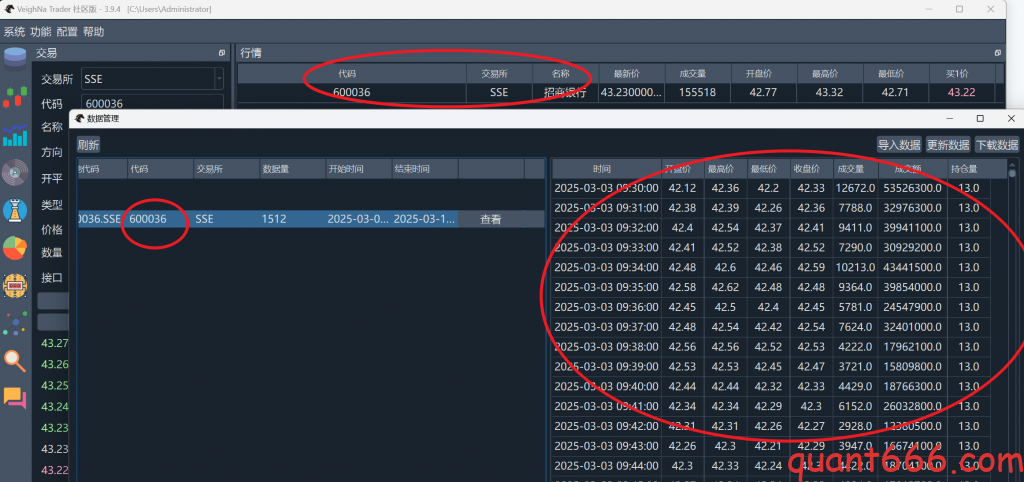Click the 代码 input field containing 600036
Screen dimensions: 1024x482
tap(153, 103)
